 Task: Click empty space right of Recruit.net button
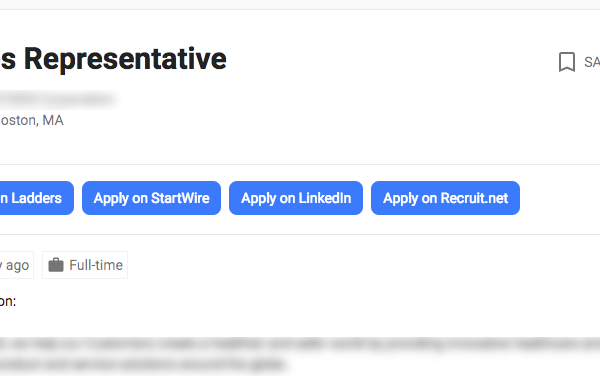tap(560, 198)
